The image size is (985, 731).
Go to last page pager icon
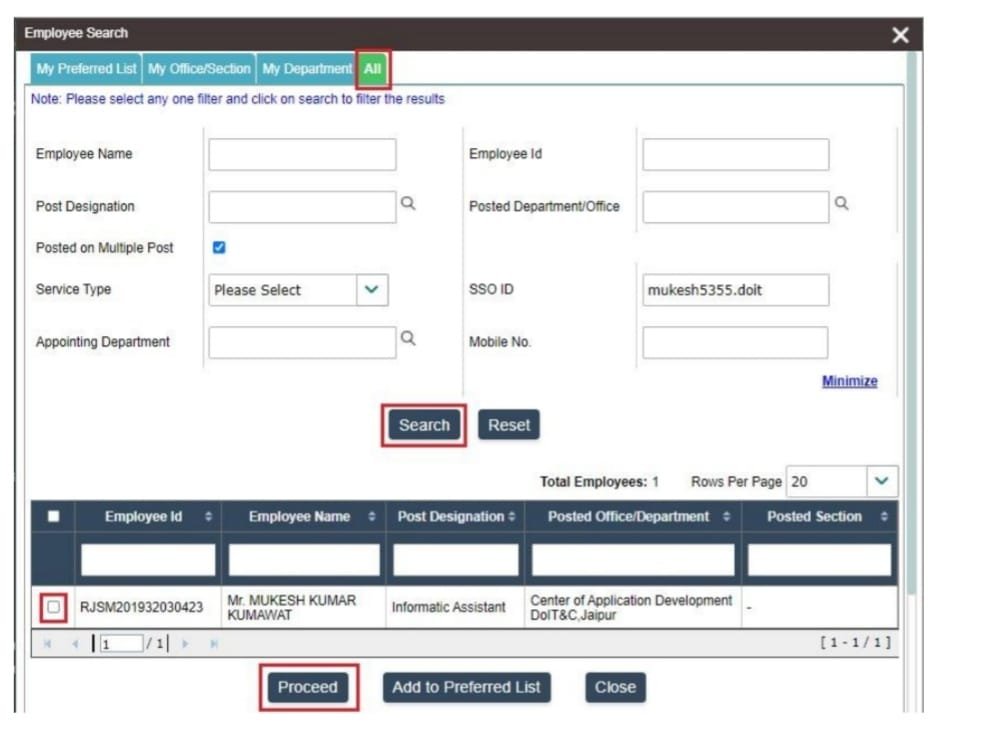coord(214,644)
